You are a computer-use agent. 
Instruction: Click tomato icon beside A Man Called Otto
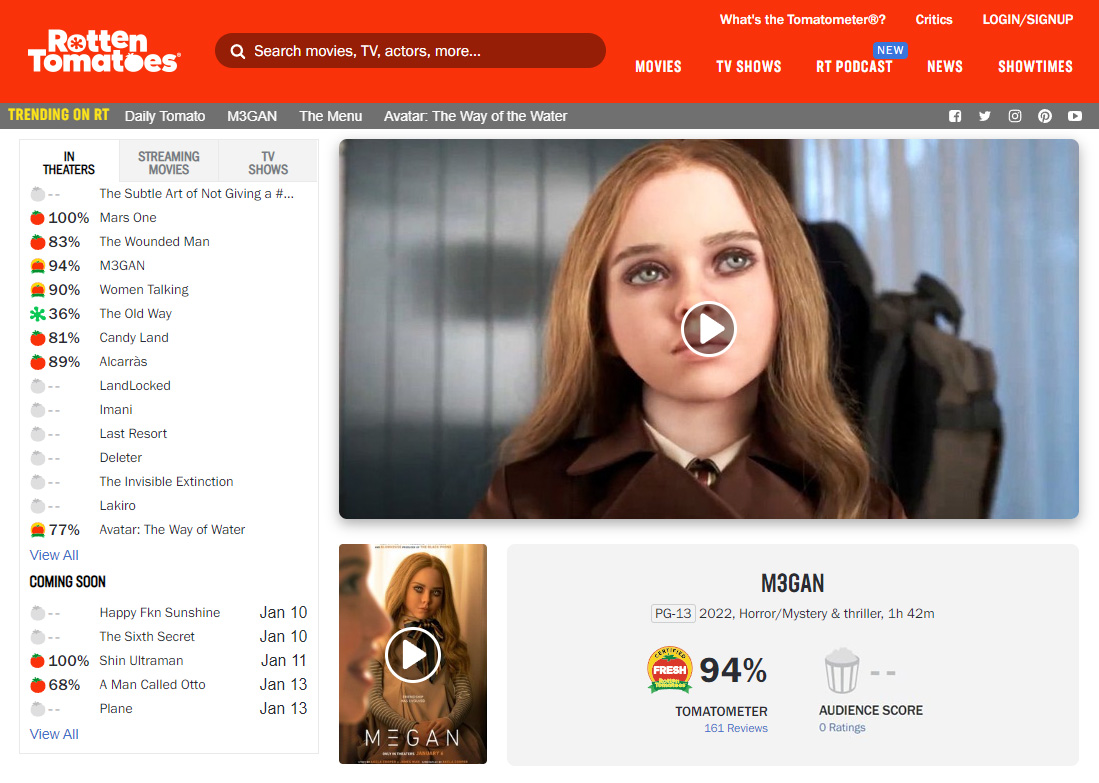pos(38,685)
